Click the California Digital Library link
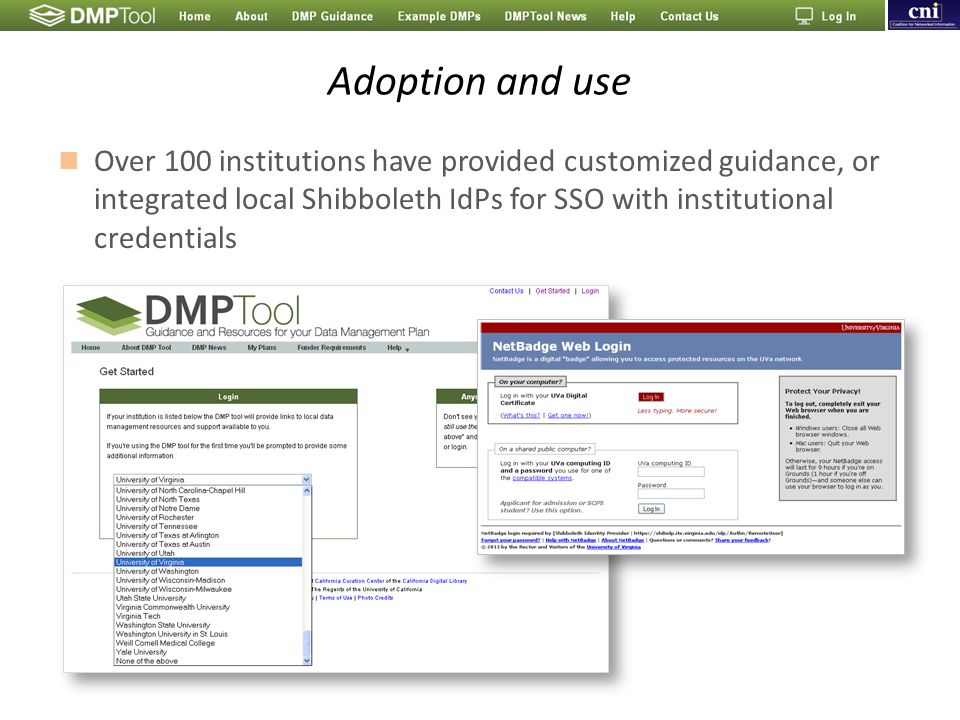The height and width of the screenshot is (720, 960). tap(435, 581)
